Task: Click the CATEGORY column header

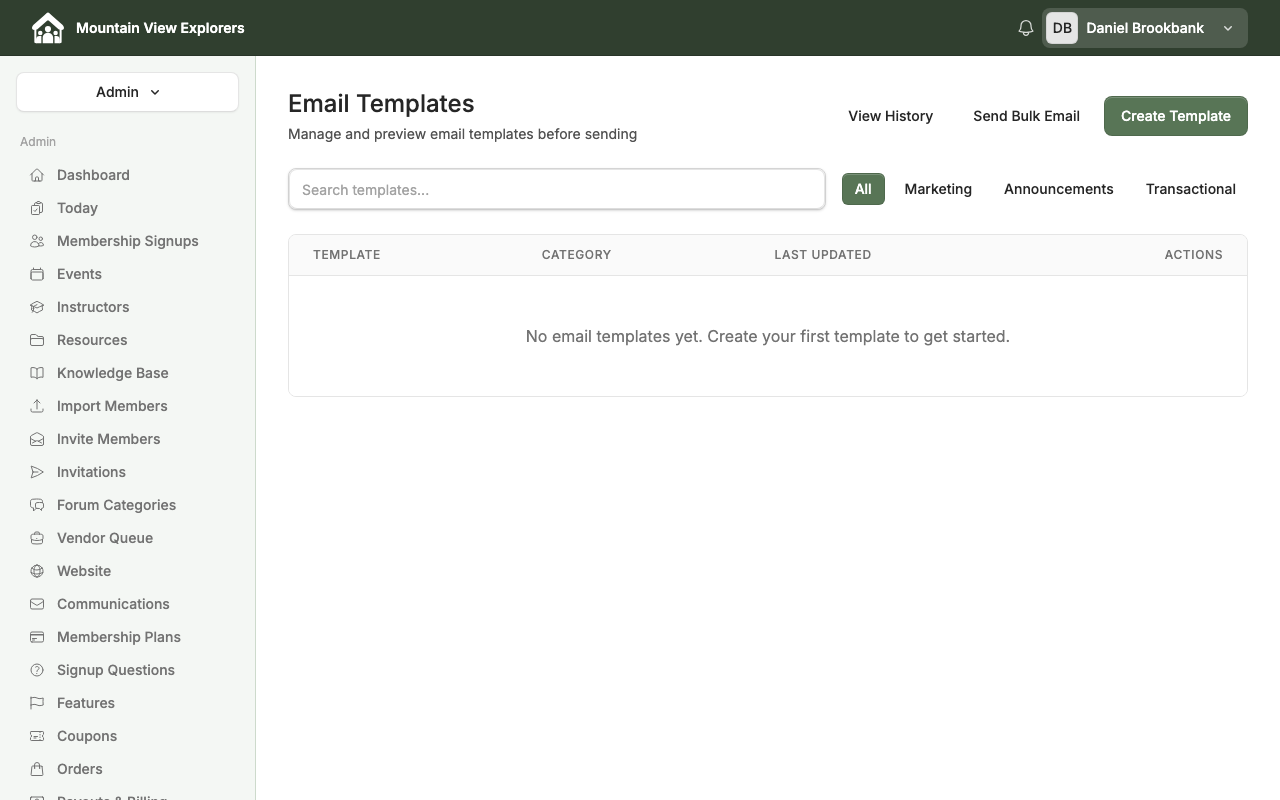Action: point(576,255)
